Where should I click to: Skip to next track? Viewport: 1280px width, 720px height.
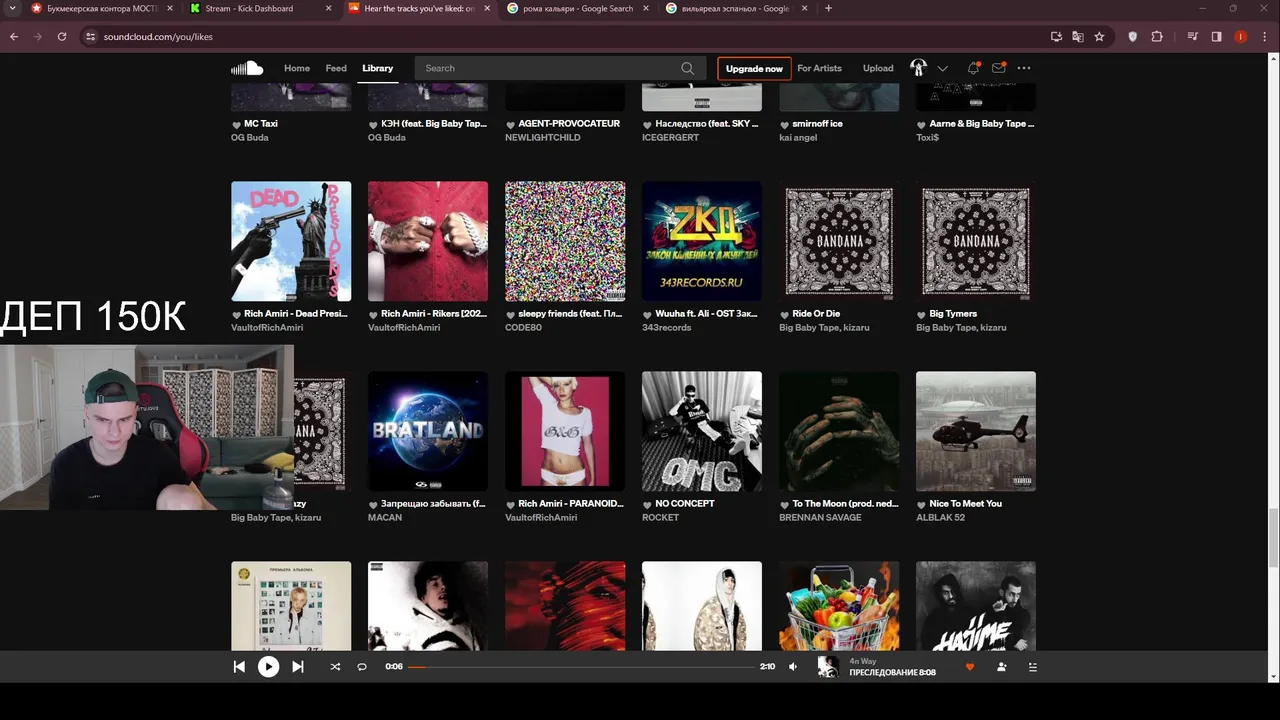coord(297,667)
